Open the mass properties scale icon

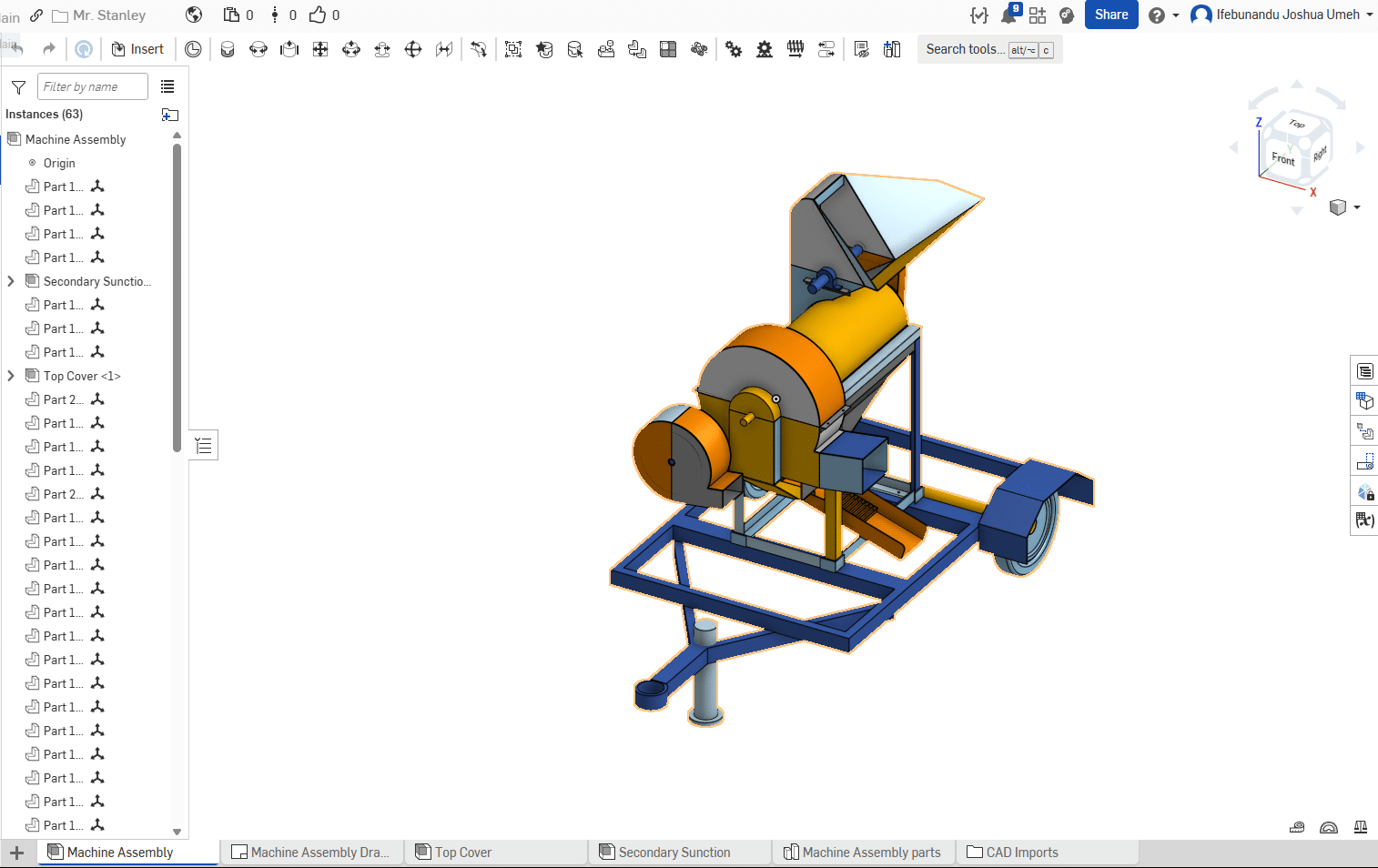1360,827
